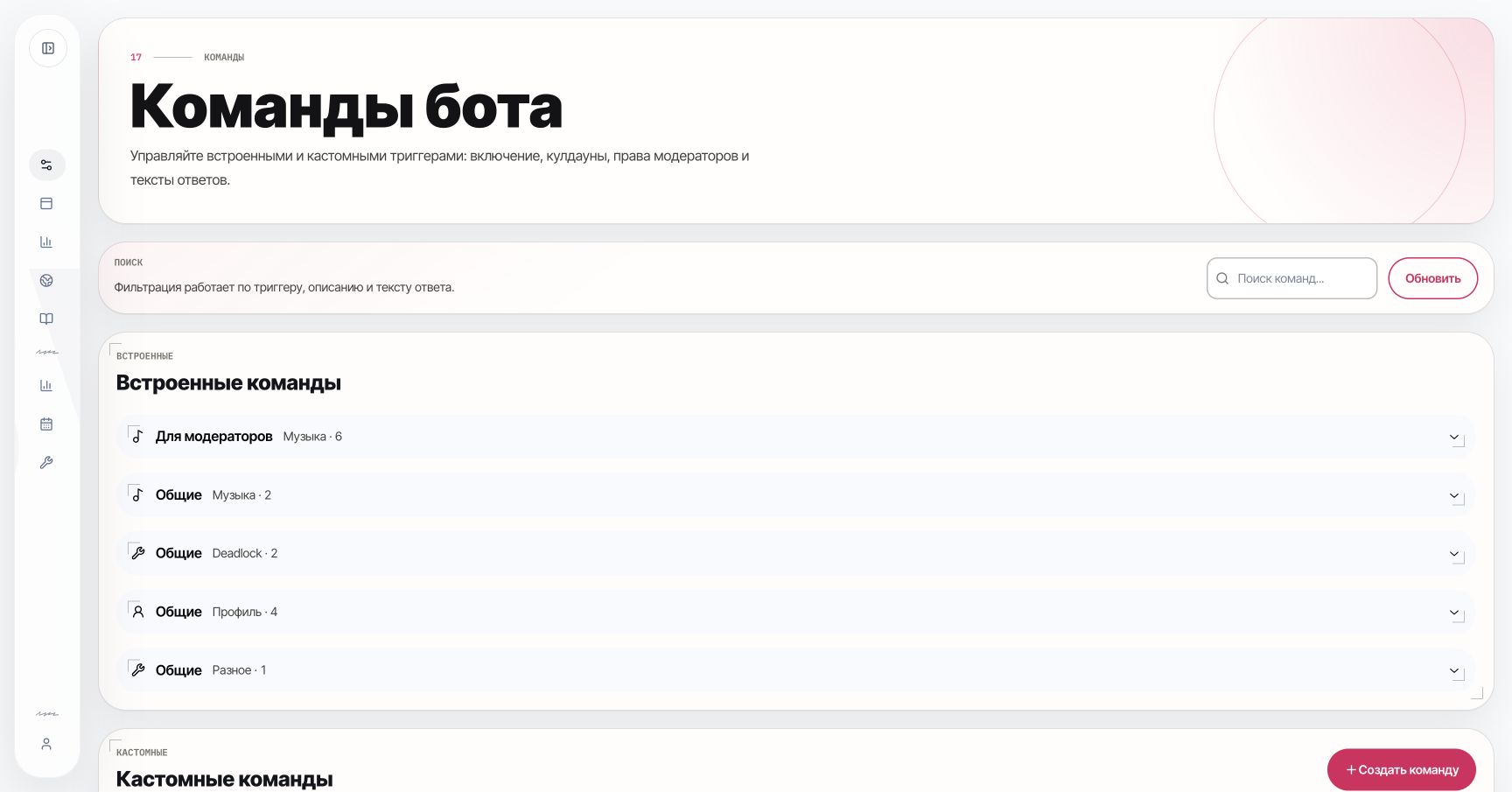Open the user profile icon at sidebar bottom

pos(47,744)
